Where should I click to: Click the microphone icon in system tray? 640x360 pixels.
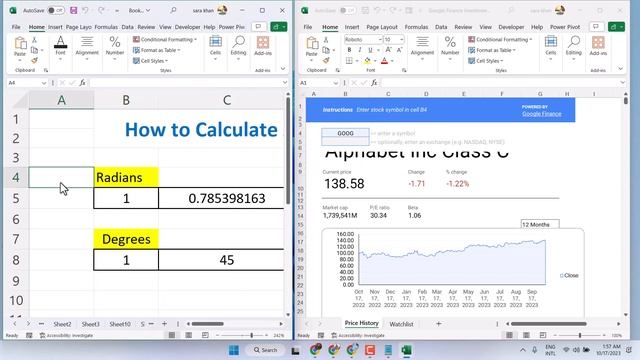pyautogui.click(x=534, y=350)
